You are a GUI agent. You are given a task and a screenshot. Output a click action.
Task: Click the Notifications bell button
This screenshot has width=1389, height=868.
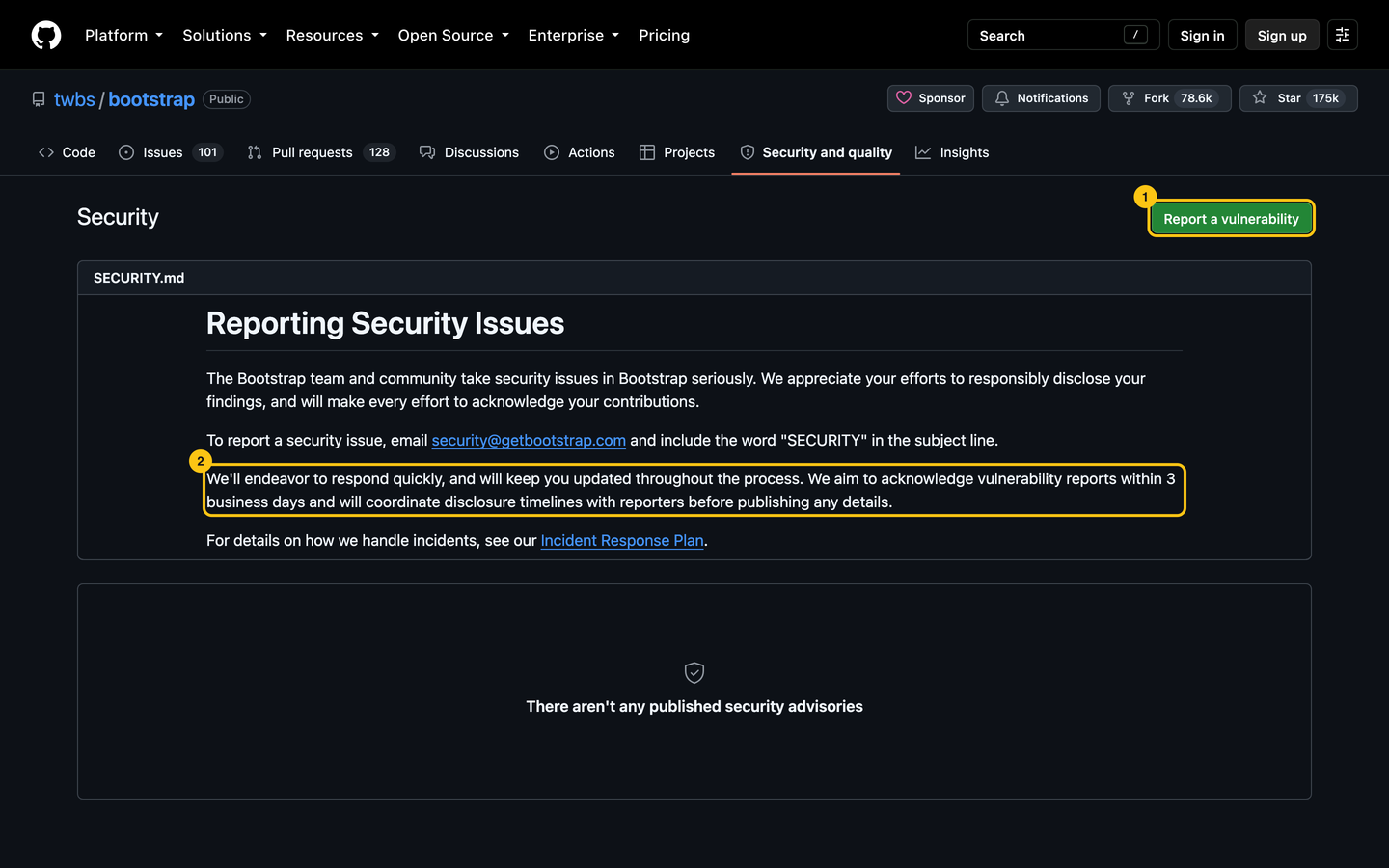click(x=1041, y=98)
